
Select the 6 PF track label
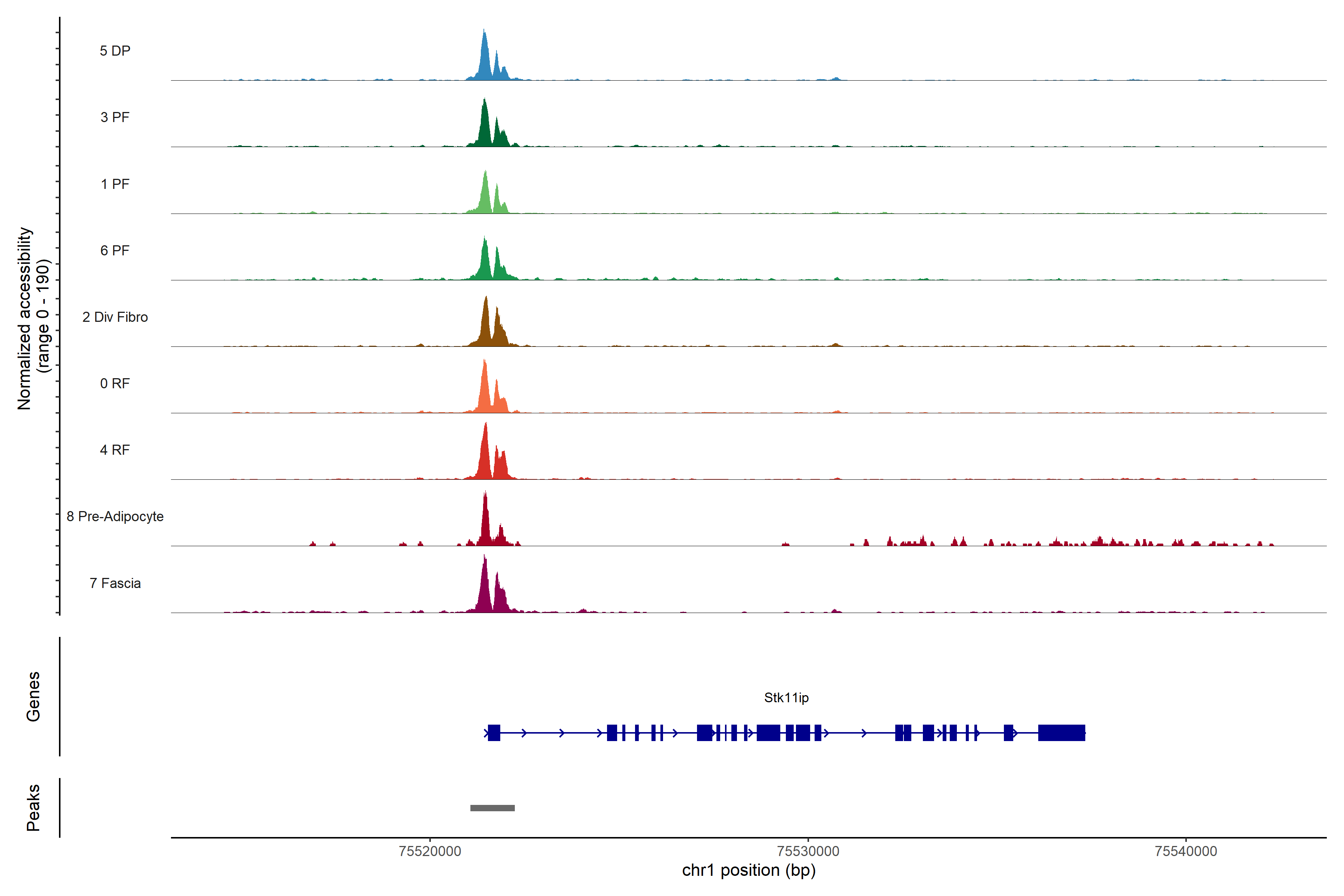pyautogui.click(x=115, y=250)
